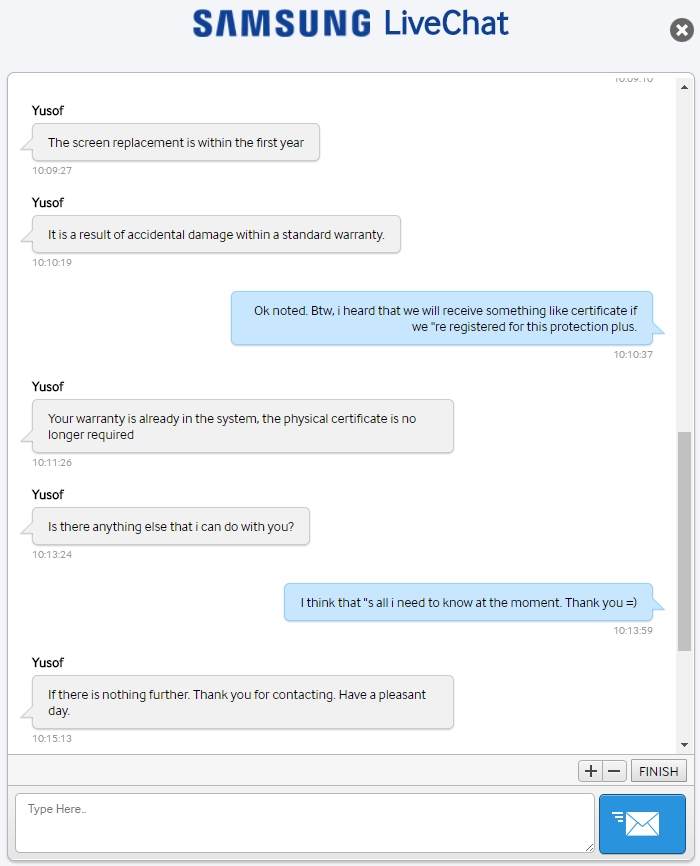The width and height of the screenshot is (700, 866).
Task: Click the plus icon to enlarge chat text
Action: coord(591,771)
